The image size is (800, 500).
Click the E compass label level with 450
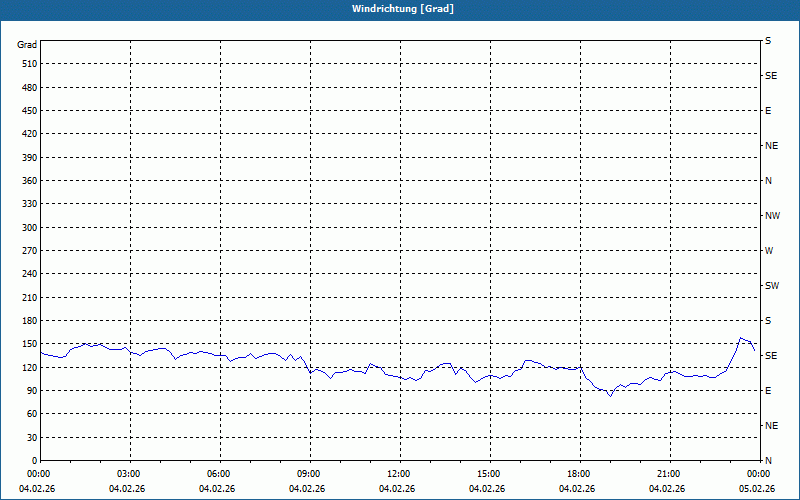tap(768, 111)
